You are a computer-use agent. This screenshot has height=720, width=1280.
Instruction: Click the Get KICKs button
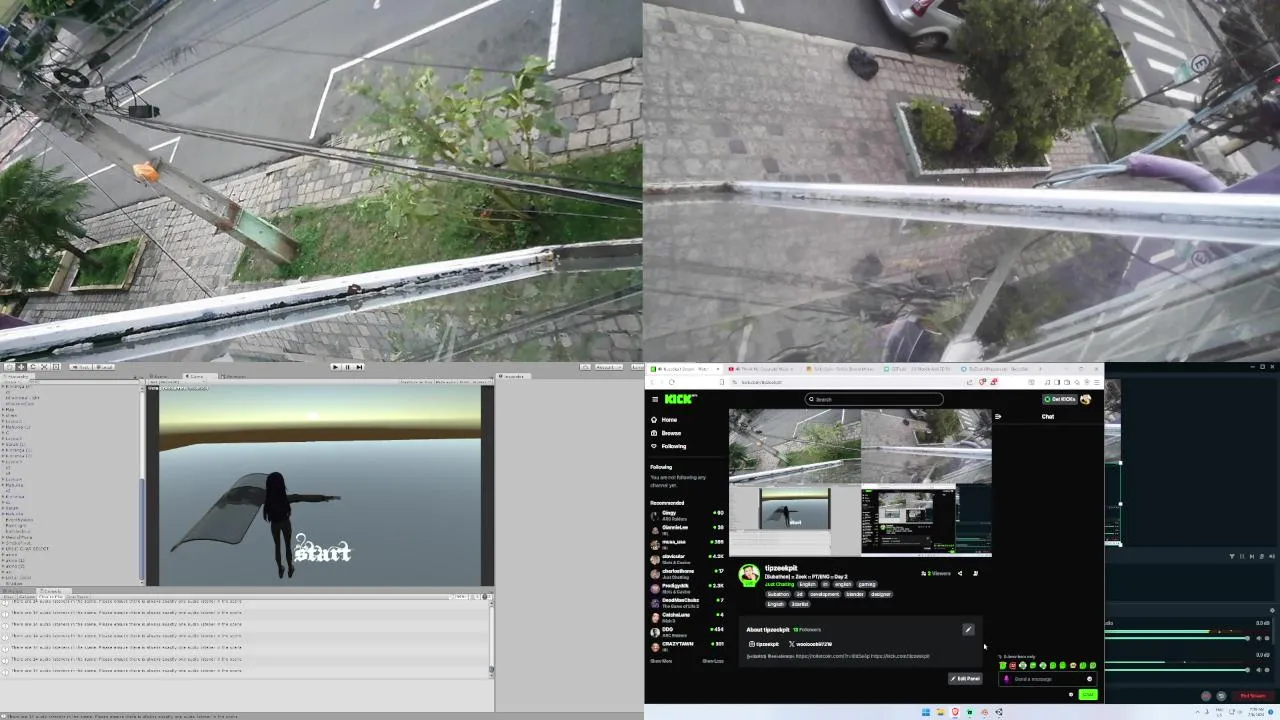[1060, 399]
